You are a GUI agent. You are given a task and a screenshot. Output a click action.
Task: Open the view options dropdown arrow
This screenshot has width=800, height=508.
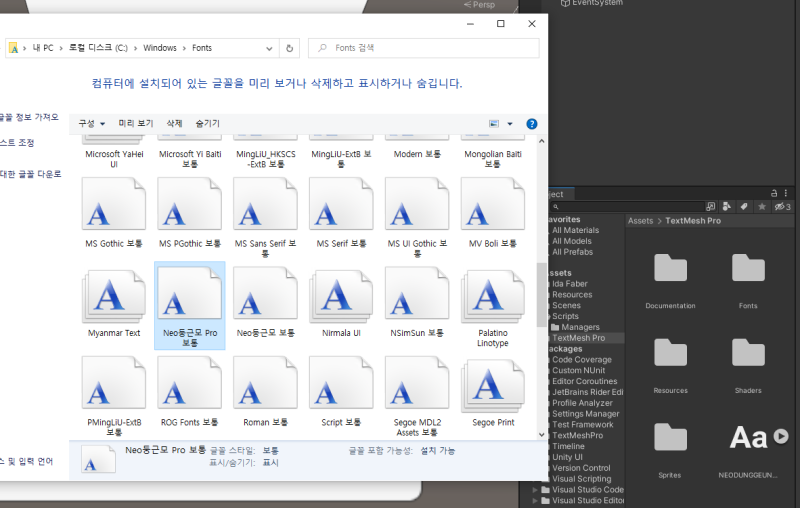[510, 124]
